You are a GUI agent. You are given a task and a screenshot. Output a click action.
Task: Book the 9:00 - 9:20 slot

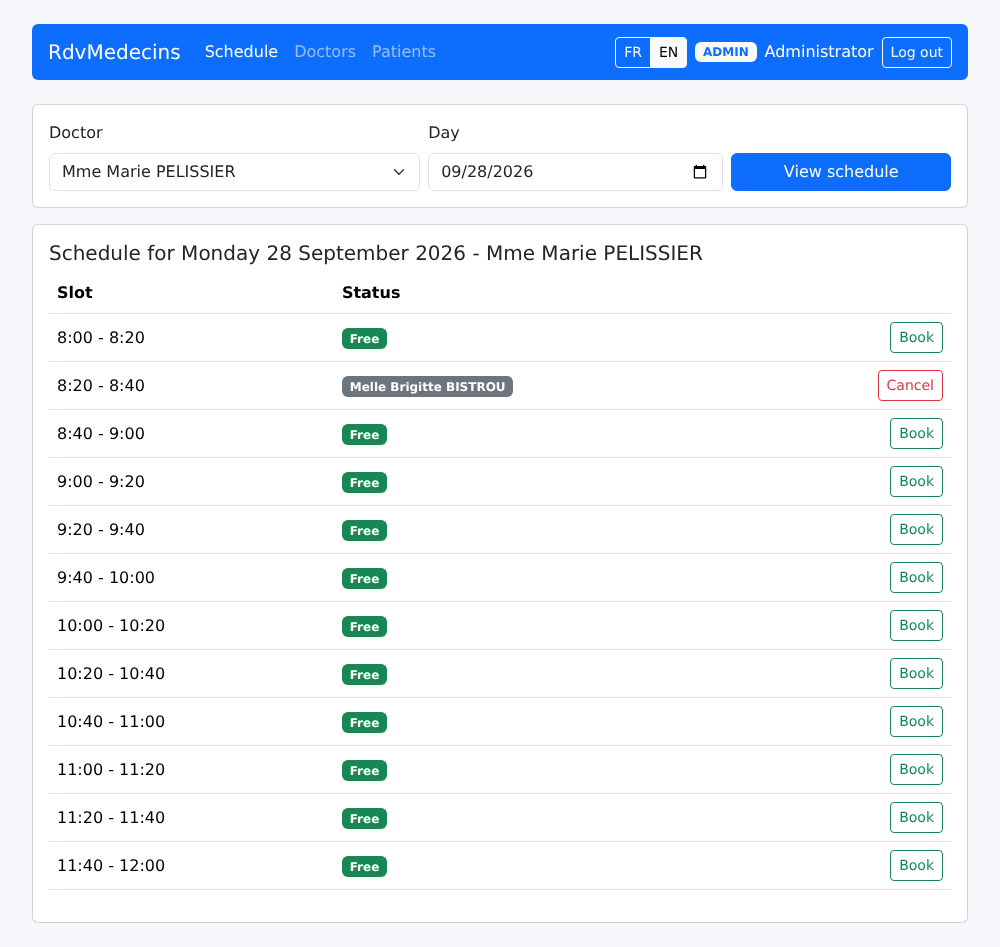pyautogui.click(x=916, y=481)
